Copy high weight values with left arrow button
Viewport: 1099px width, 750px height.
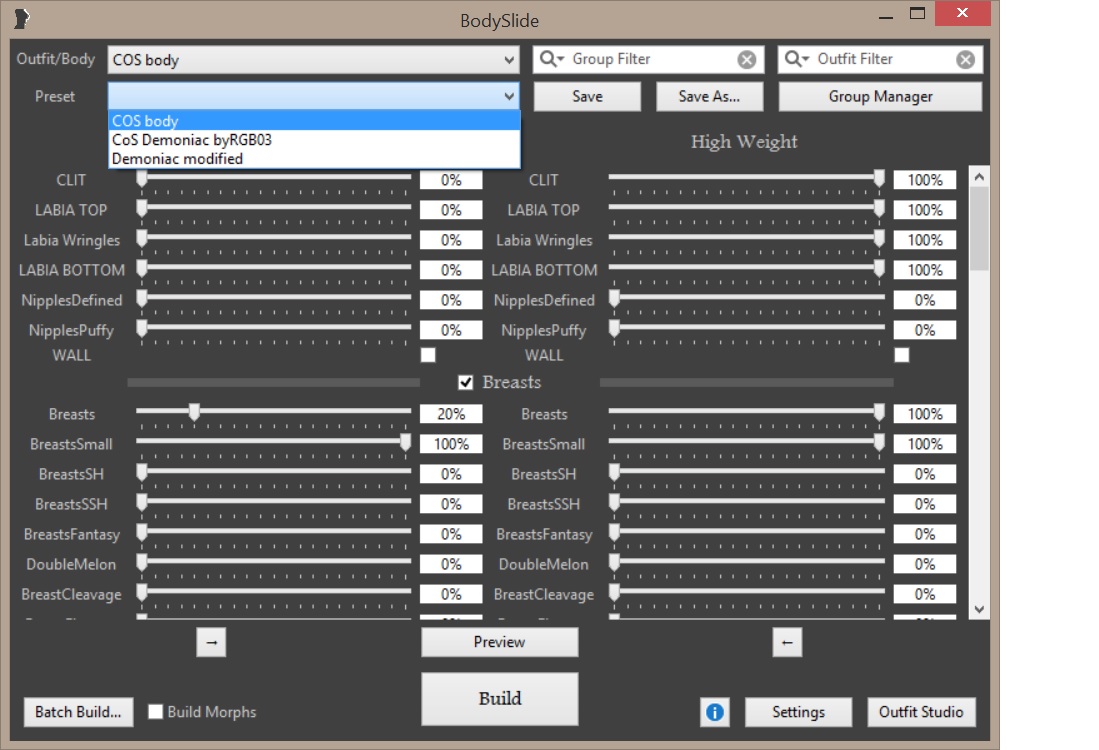click(787, 642)
